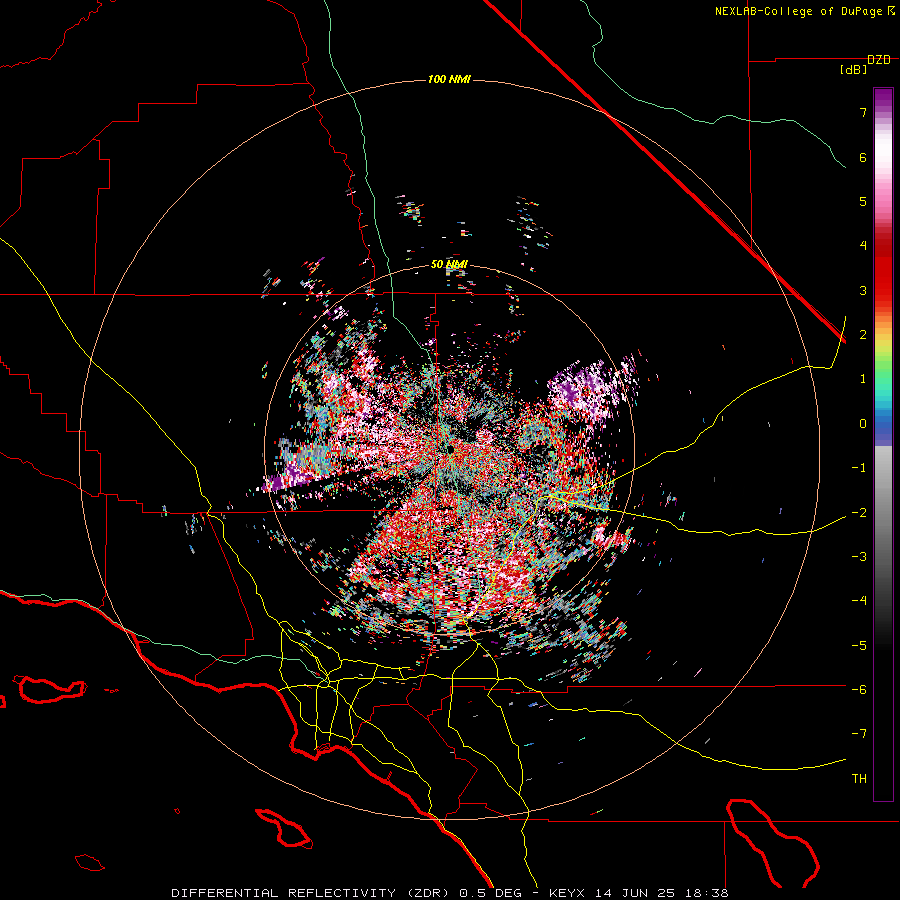The image size is (900, 900).
Task: Click the positive 7 value at scale top
Action: pyautogui.click(x=863, y=112)
